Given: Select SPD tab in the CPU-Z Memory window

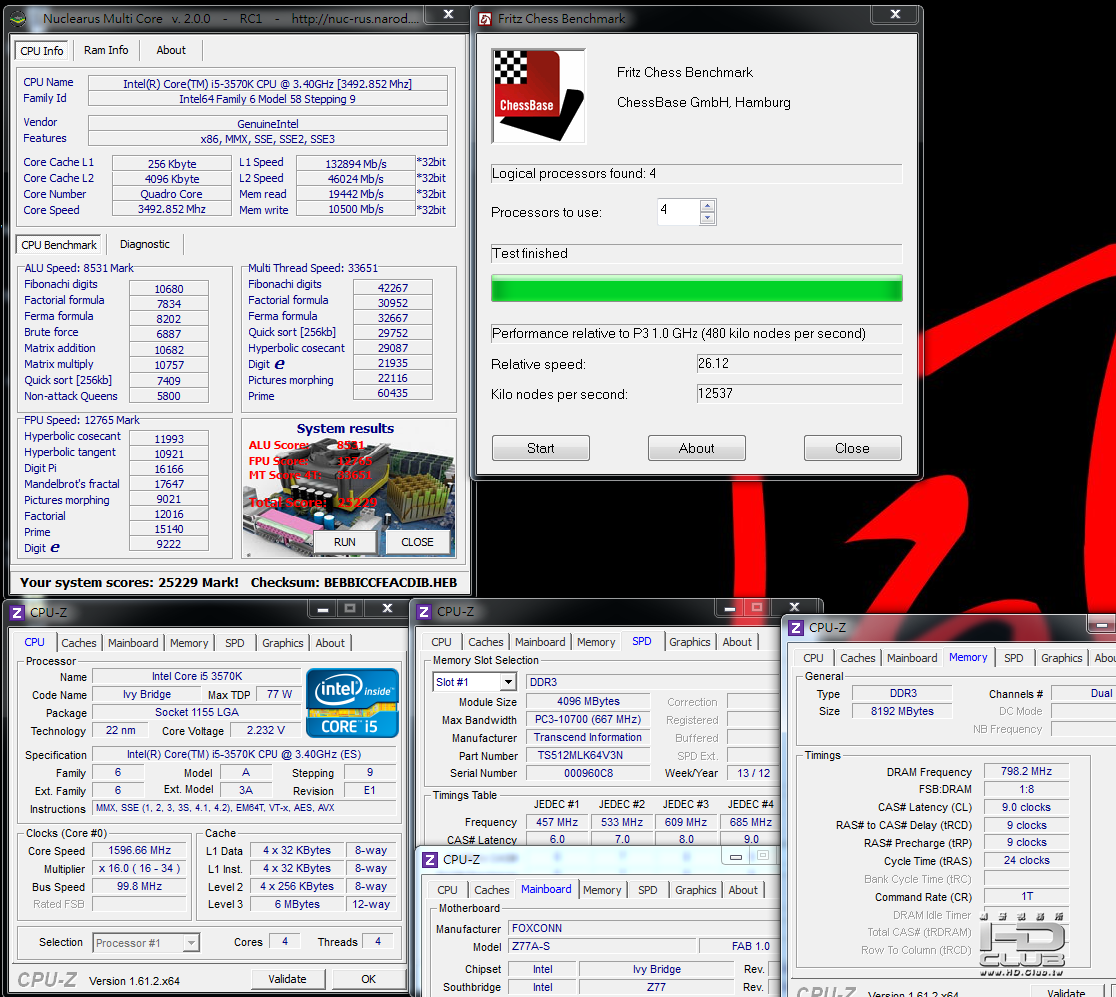Looking at the screenshot, I should [x=1014, y=658].
